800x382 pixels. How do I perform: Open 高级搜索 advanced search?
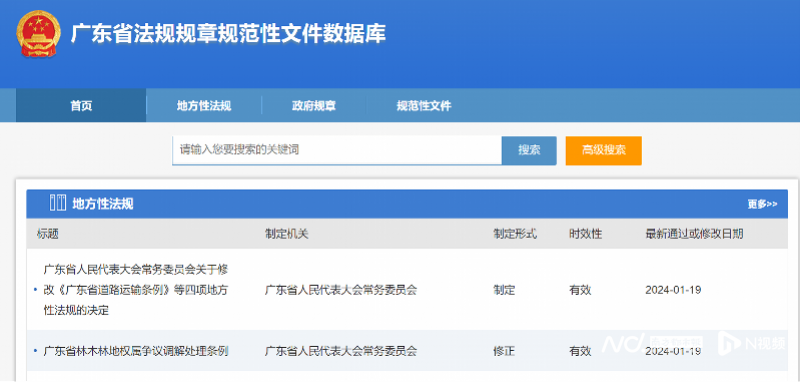point(604,150)
